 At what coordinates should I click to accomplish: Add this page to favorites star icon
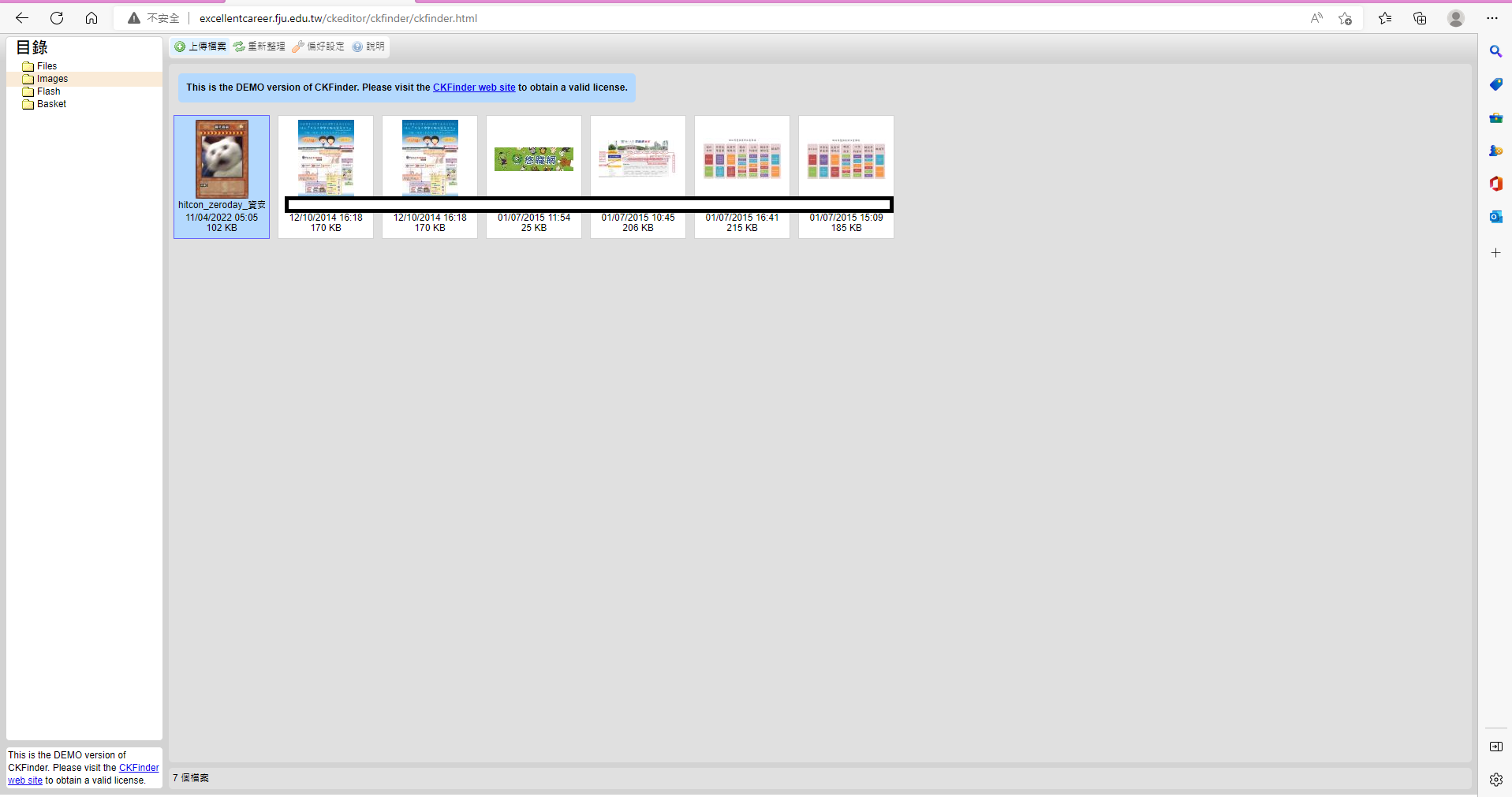coord(1346,18)
